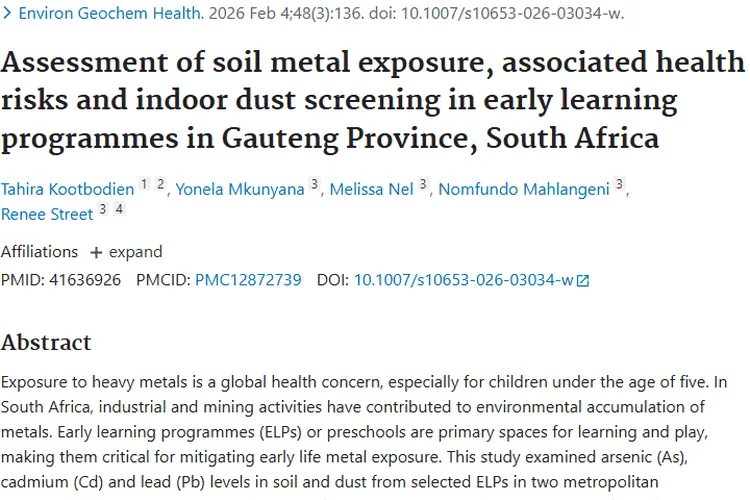Click affiliation 4 superscript after Renee Street
This screenshot has width=750, height=500.
coord(118,209)
